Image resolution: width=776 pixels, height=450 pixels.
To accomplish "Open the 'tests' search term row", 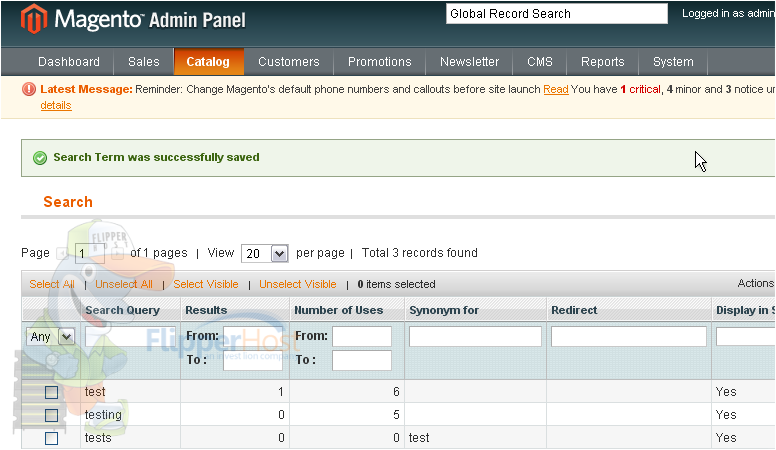I will 98,438.
